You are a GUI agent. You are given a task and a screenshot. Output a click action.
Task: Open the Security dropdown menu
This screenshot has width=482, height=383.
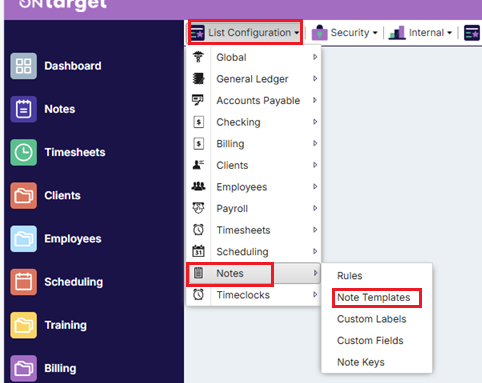point(345,33)
